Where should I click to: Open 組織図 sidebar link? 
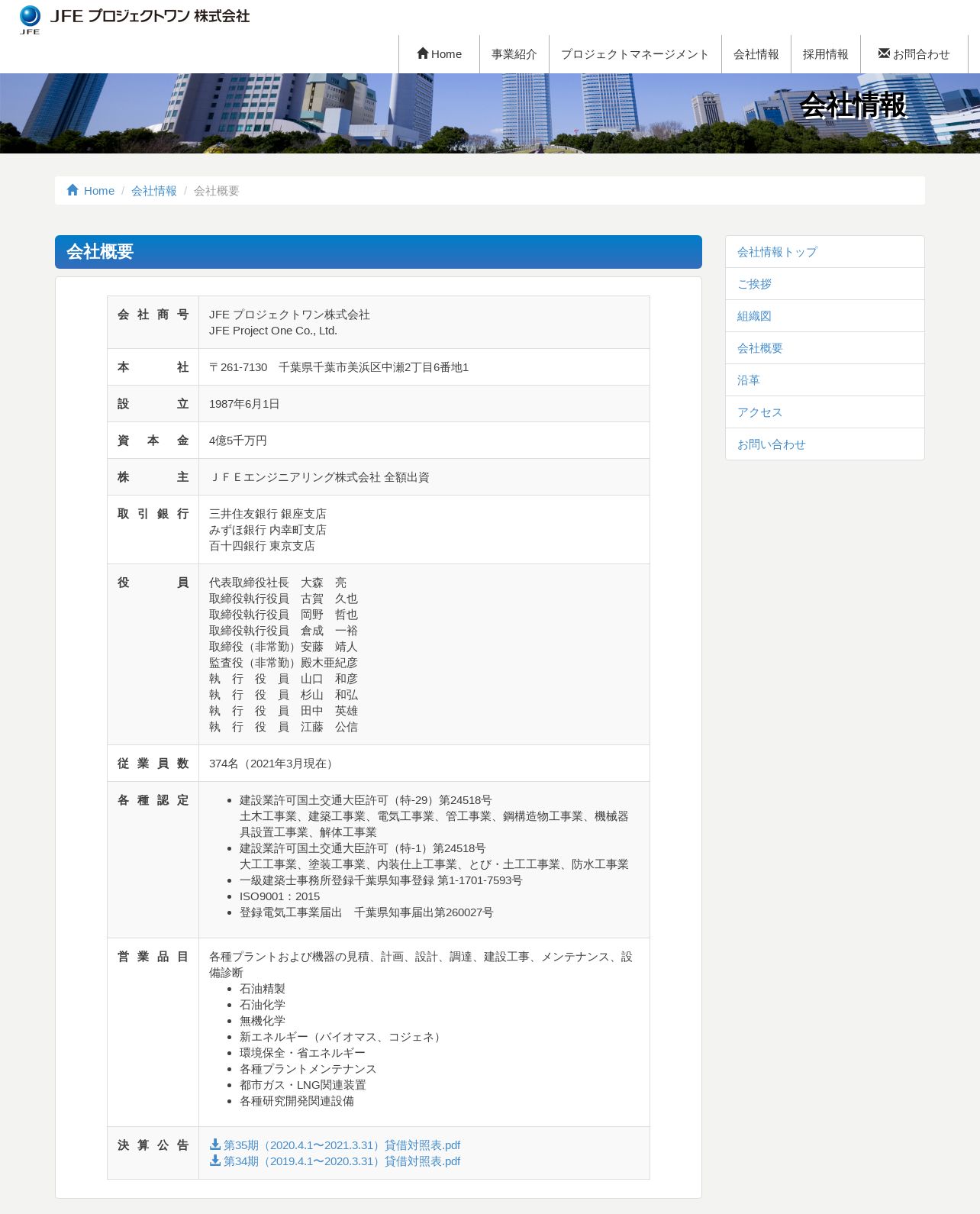825,316
